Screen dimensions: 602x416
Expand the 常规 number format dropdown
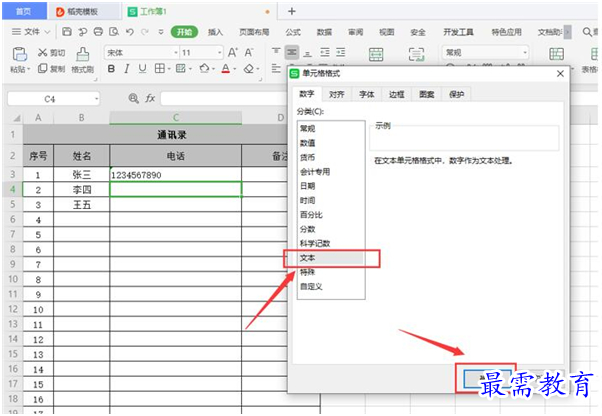pyautogui.click(x=524, y=53)
